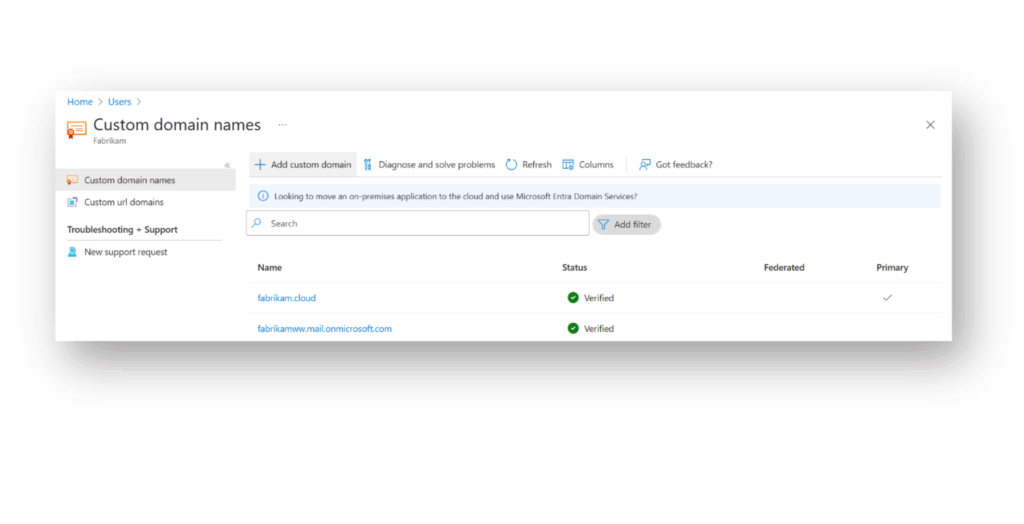Click the Add filter button
The image size is (1024, 524).
tap(626, 225)
